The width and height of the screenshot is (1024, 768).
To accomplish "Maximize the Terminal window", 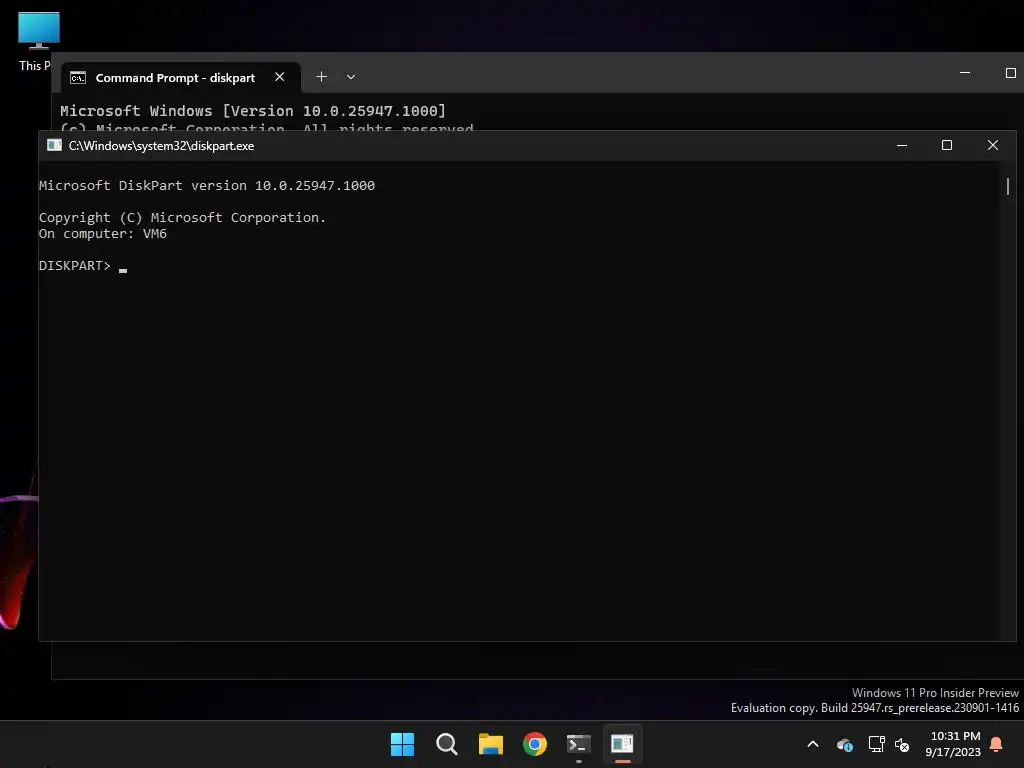I will click(x=1010, y=73).
